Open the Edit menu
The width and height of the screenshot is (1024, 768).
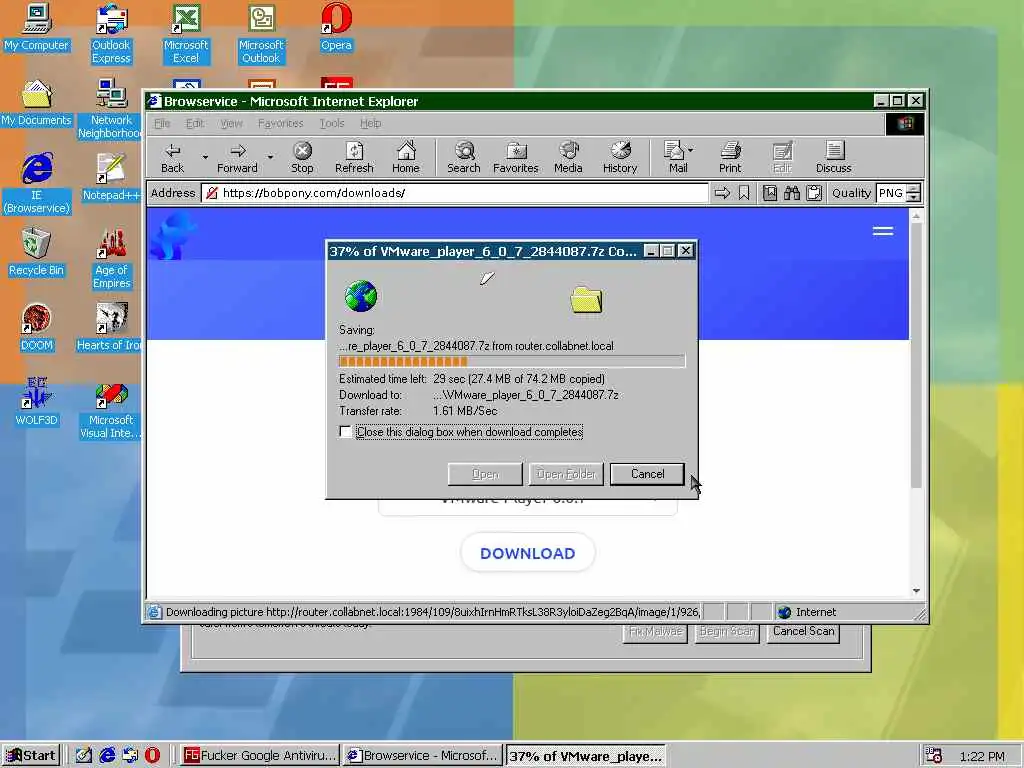pos(194,123)
